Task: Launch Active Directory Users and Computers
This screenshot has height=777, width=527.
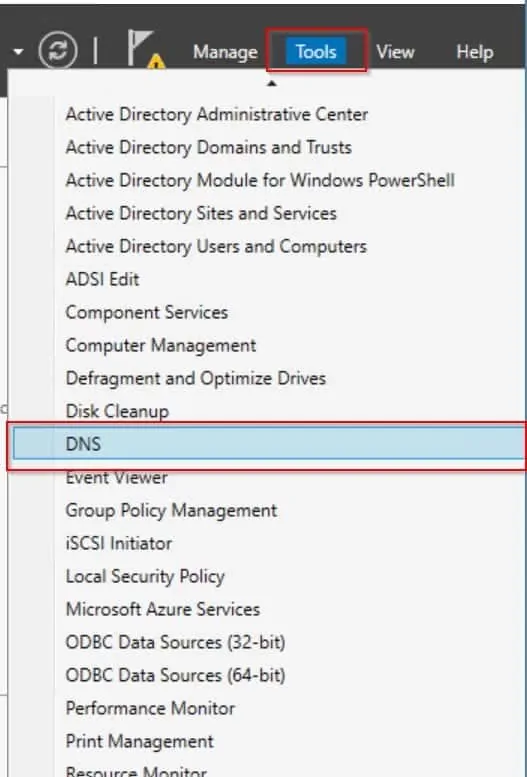Action: pos(216,246)
